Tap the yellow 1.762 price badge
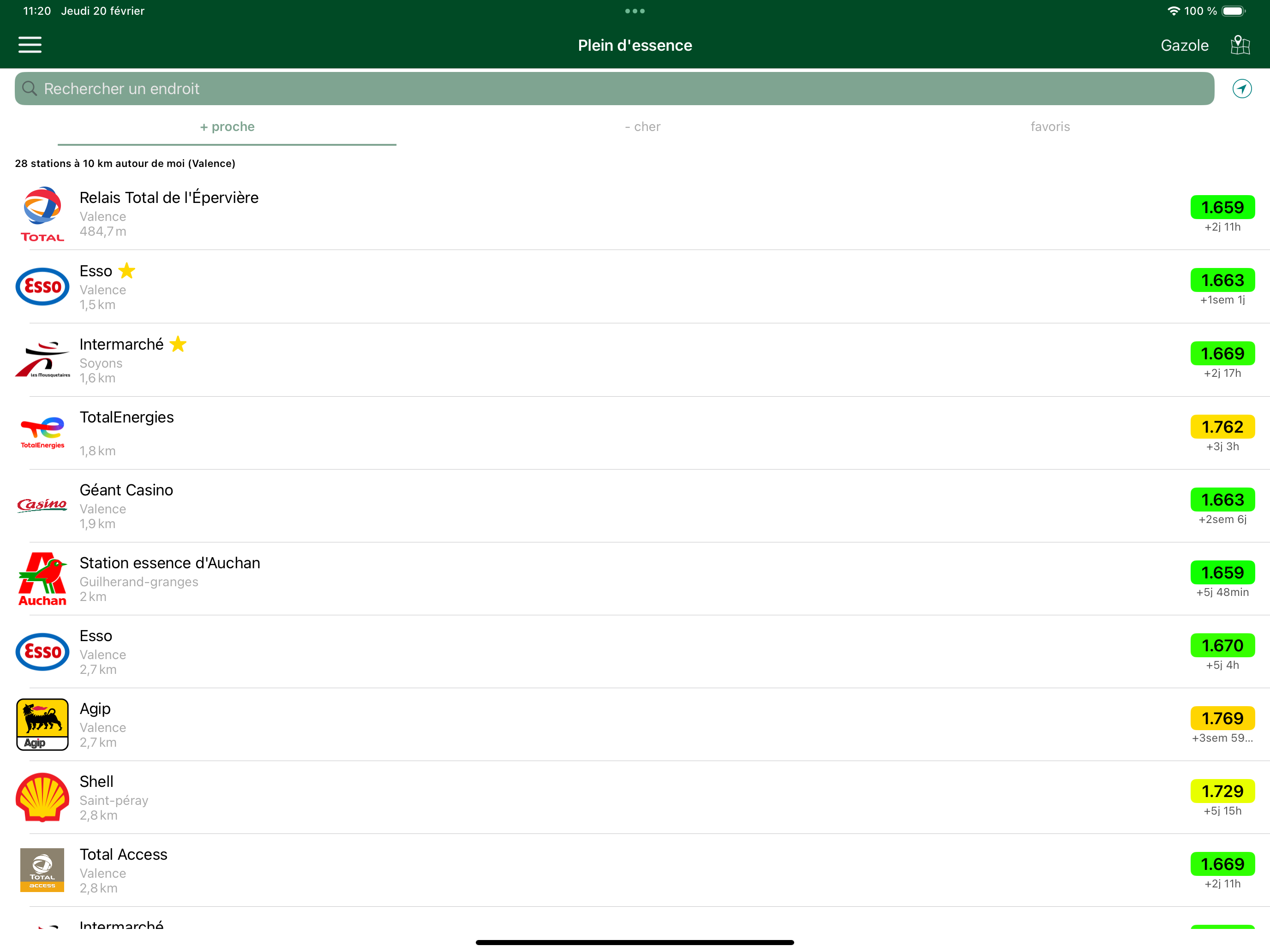This screenshot has width=1270, height=952. [x=1222, y=427]
